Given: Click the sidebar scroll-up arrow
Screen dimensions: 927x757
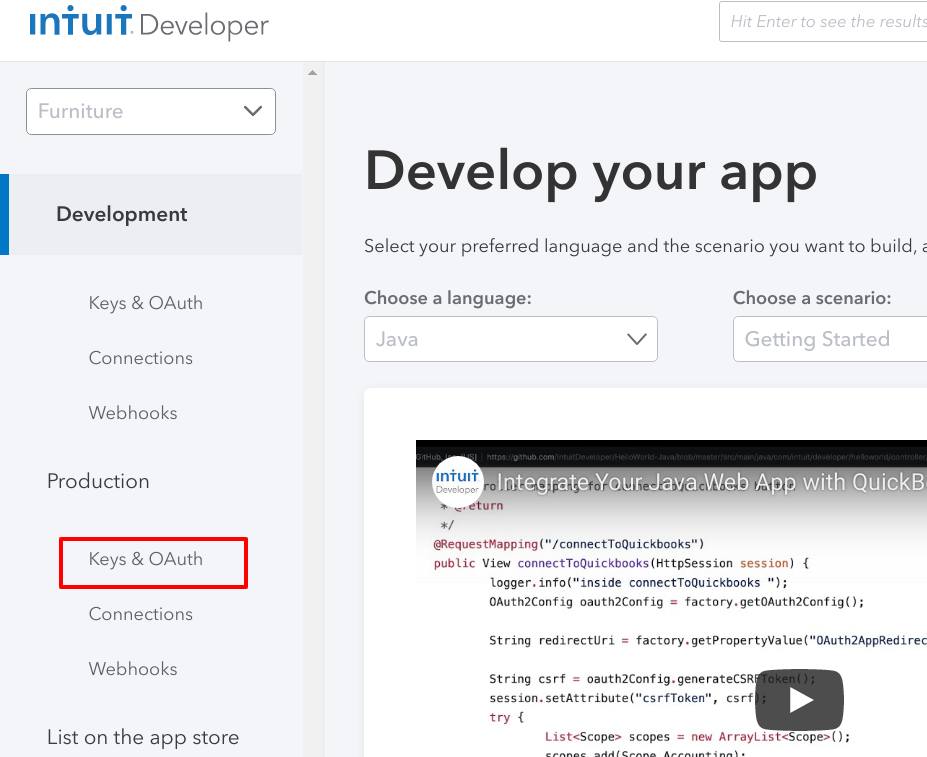Looking at the screenshot, I should pos(313,73).
